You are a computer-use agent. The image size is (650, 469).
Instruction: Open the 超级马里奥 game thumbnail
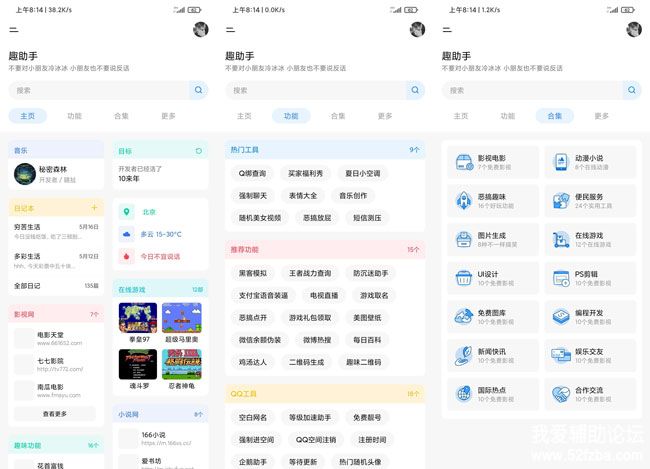click(x=182, y=318)
